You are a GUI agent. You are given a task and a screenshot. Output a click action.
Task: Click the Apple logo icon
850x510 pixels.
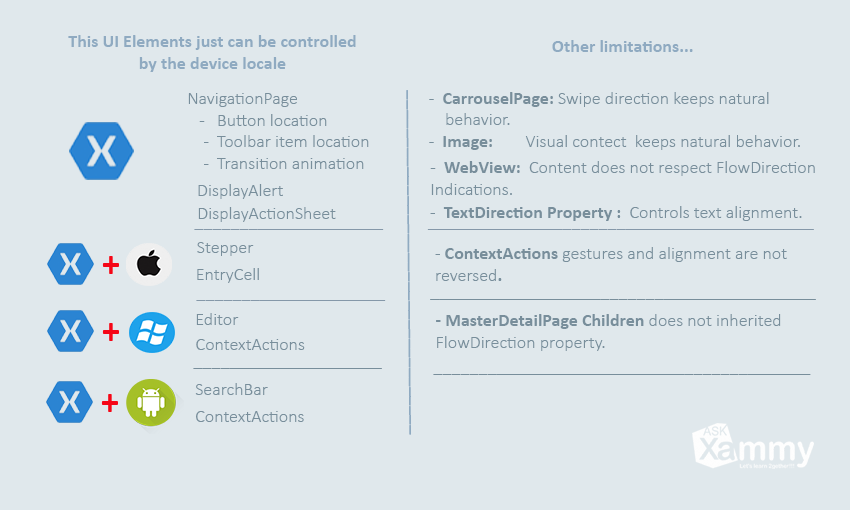coord(149,264)
